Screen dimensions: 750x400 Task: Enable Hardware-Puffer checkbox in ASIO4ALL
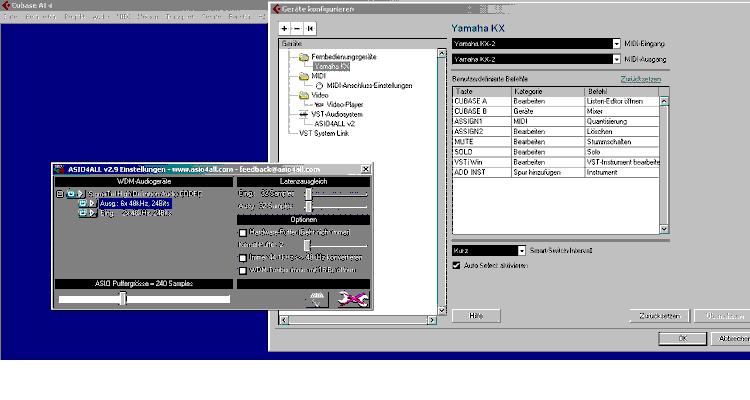pos(243,233)
